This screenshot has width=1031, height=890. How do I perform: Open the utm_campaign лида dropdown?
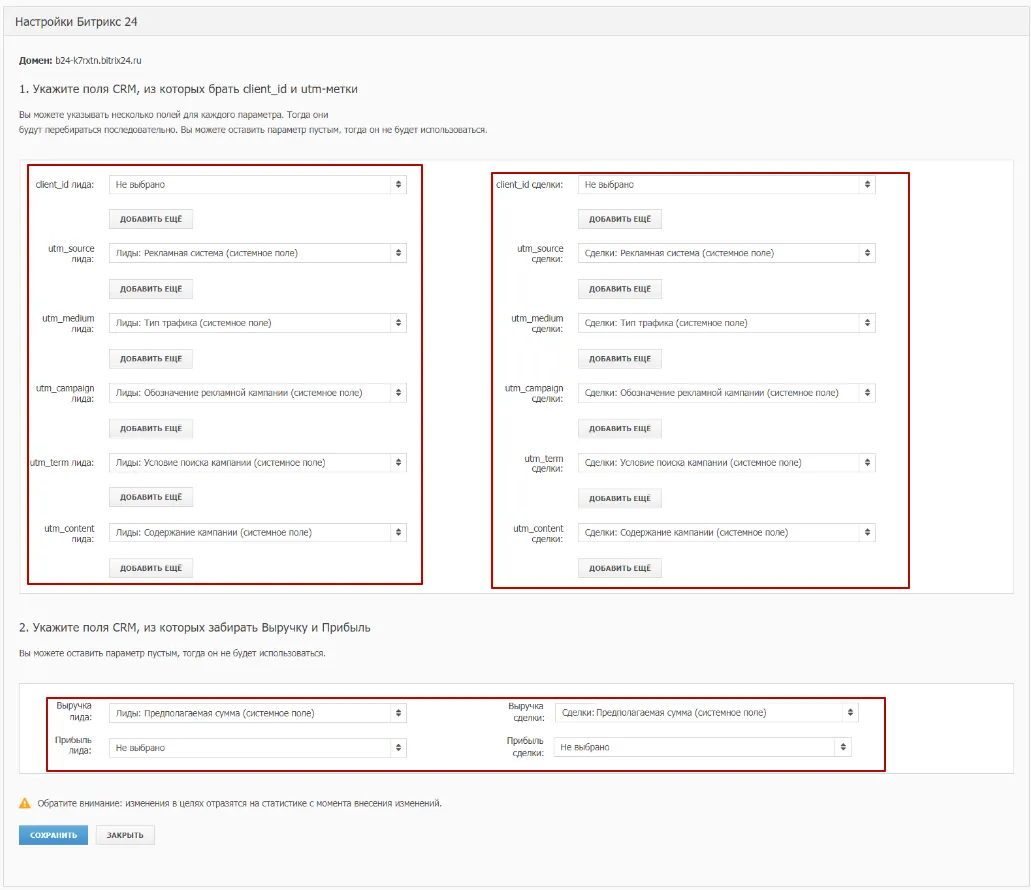(258, 392)
